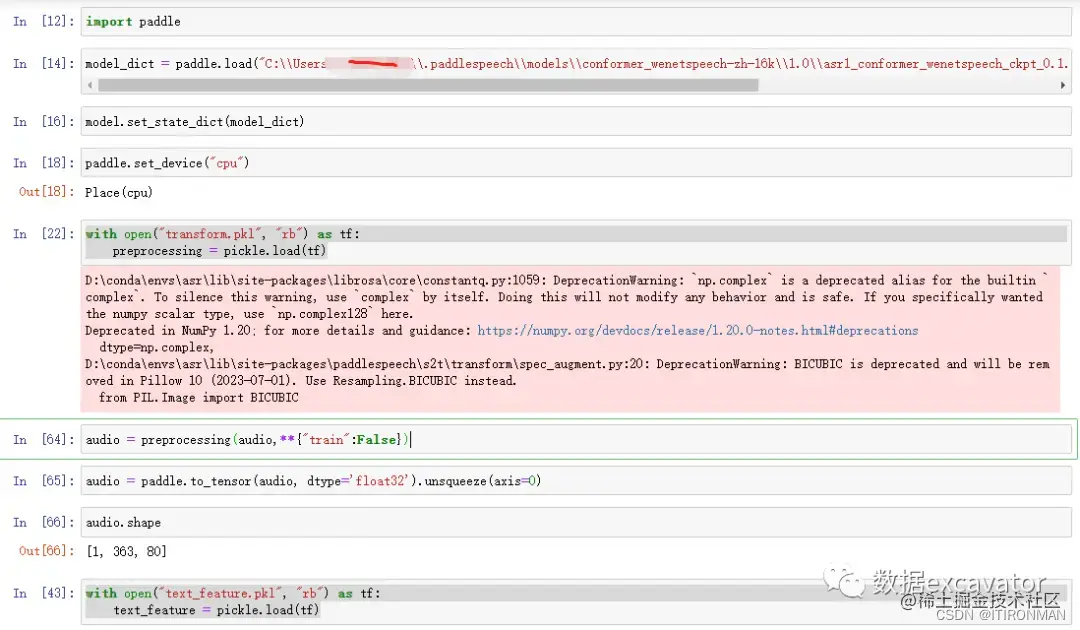Select the audio.shape code cell
Viewport: 1080px width, 630px height.
pyautogui.click(x=575, y=523)
